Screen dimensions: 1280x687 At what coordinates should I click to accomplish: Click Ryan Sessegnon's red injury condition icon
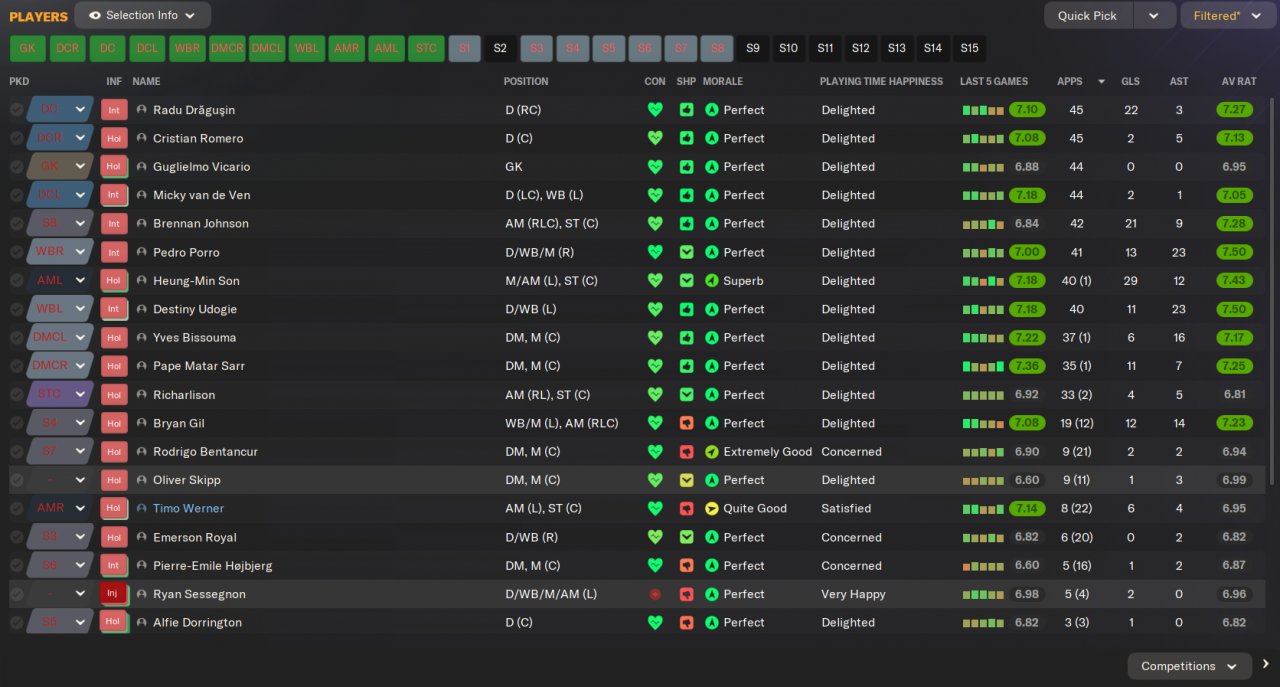(x=655, y=594)
